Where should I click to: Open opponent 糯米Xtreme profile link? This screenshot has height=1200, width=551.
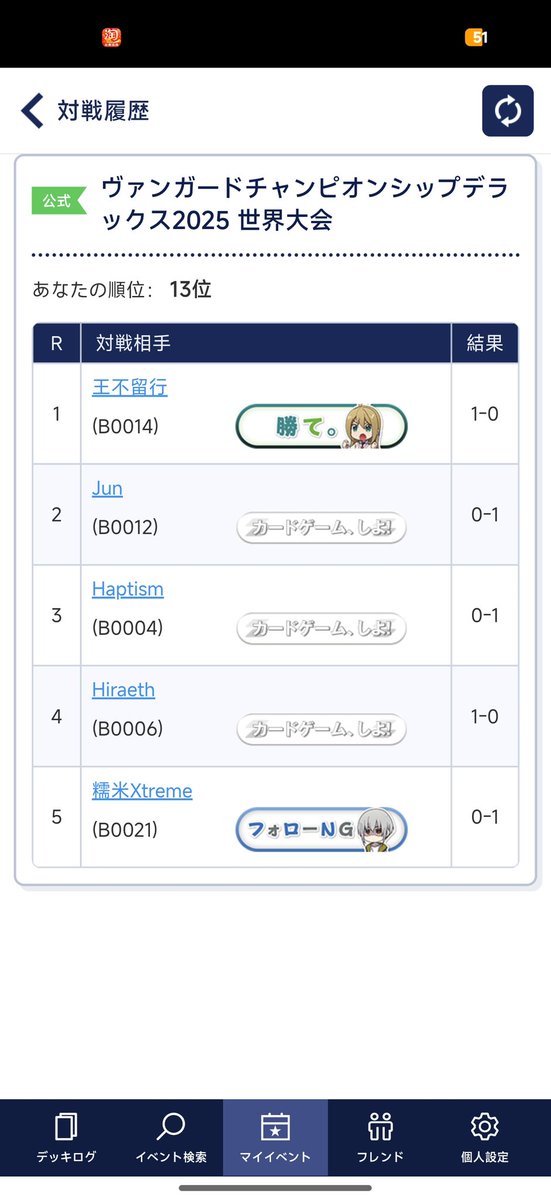(142, 791)
